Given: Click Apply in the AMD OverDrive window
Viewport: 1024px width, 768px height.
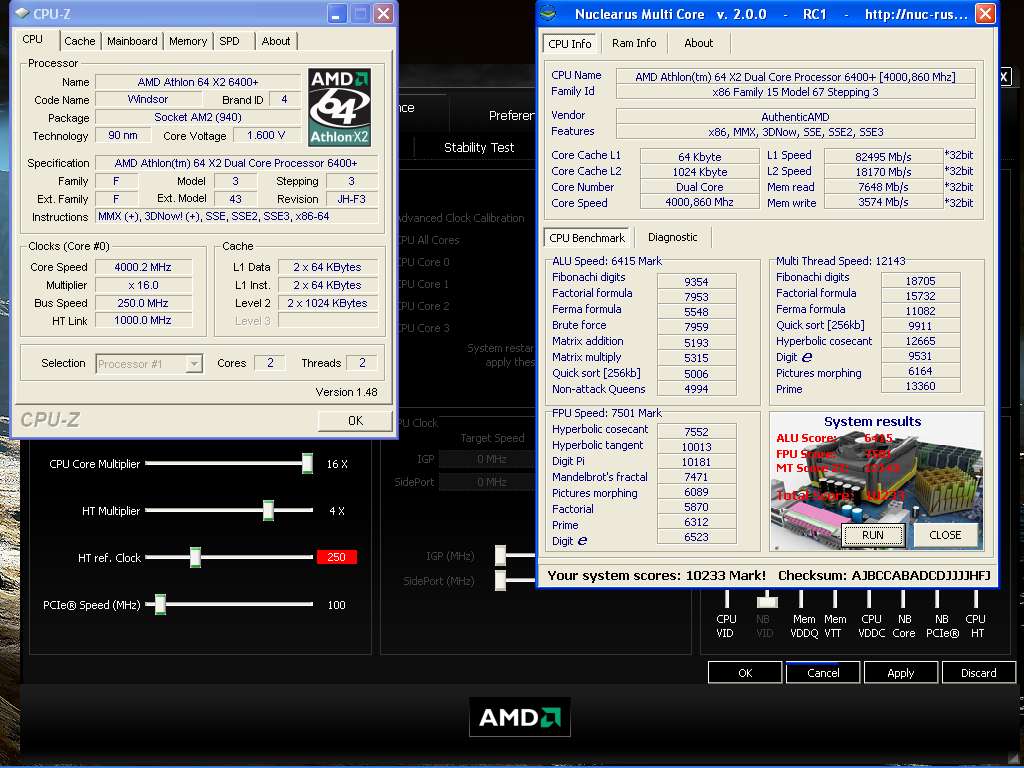Looking at the screenshot, I should tap(901, 673).
